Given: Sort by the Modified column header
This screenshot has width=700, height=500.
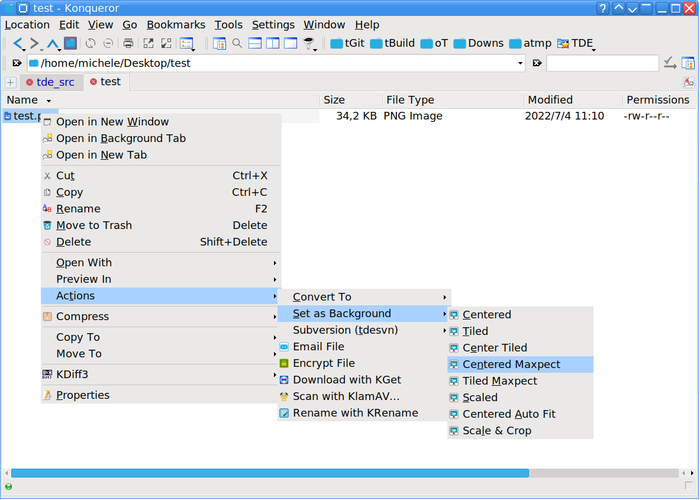Looking at the screenshot, I should click(572, 100).
